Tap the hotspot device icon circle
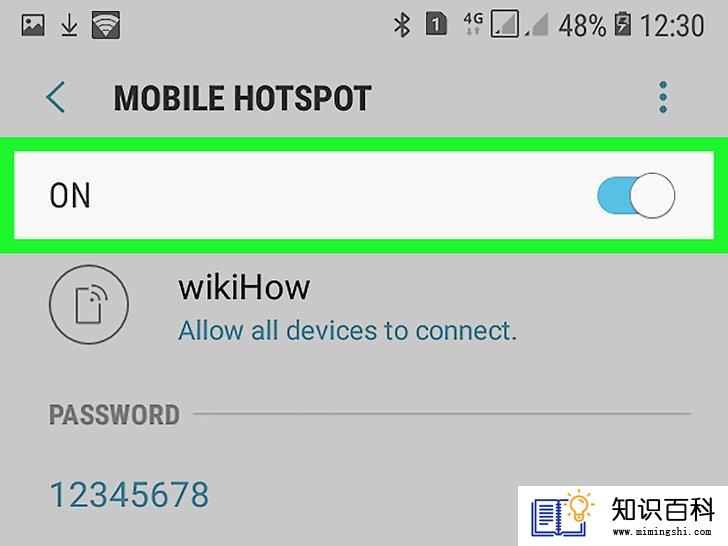728x546 pixels. (x=89, y=305)
